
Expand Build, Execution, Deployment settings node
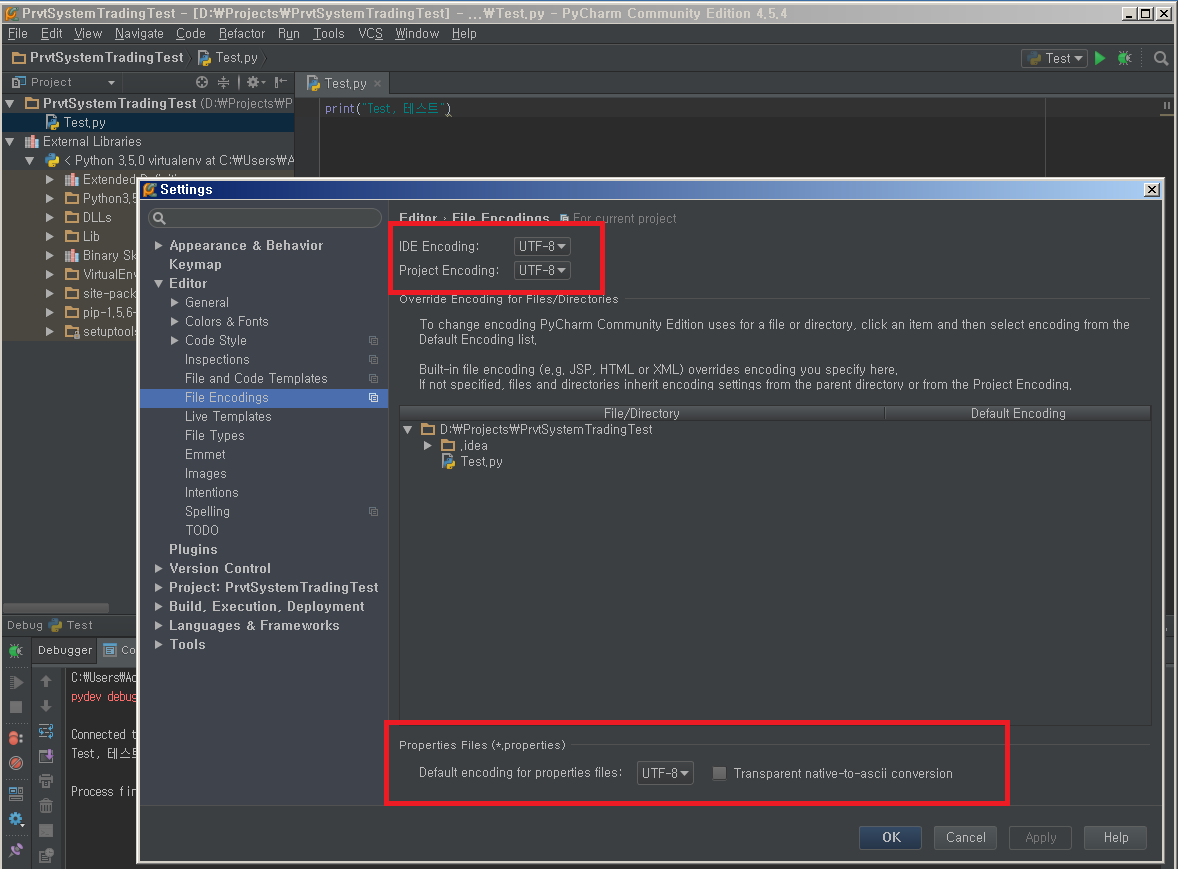click(x=159, y=606)
